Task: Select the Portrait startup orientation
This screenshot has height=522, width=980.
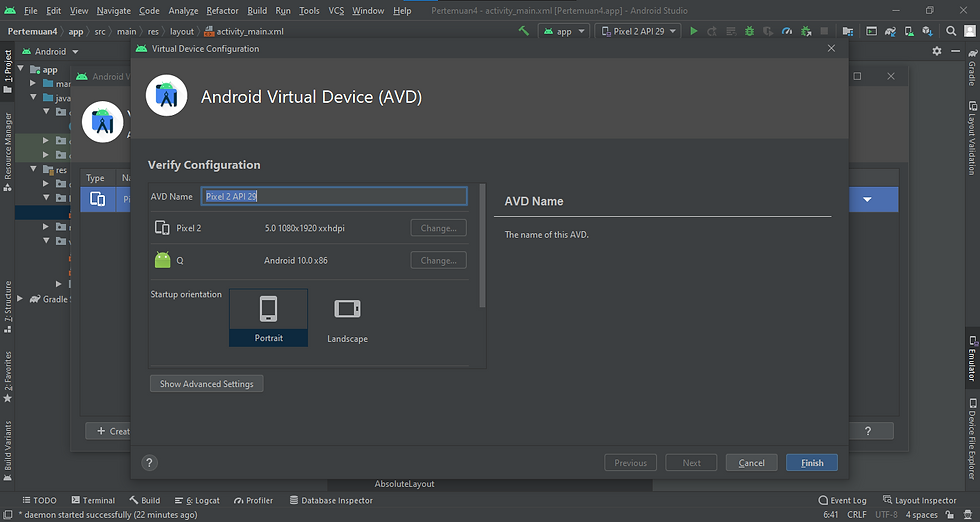Action: tap(268, 318)
